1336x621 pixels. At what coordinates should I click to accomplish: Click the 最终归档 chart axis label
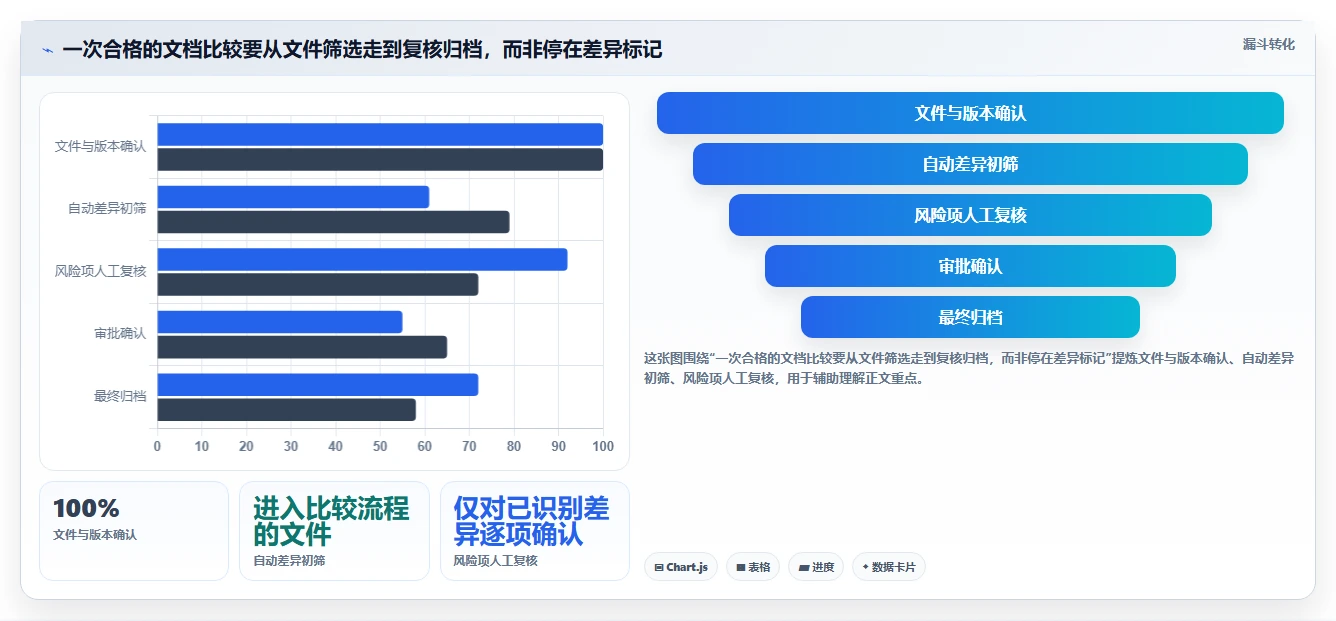120,396
